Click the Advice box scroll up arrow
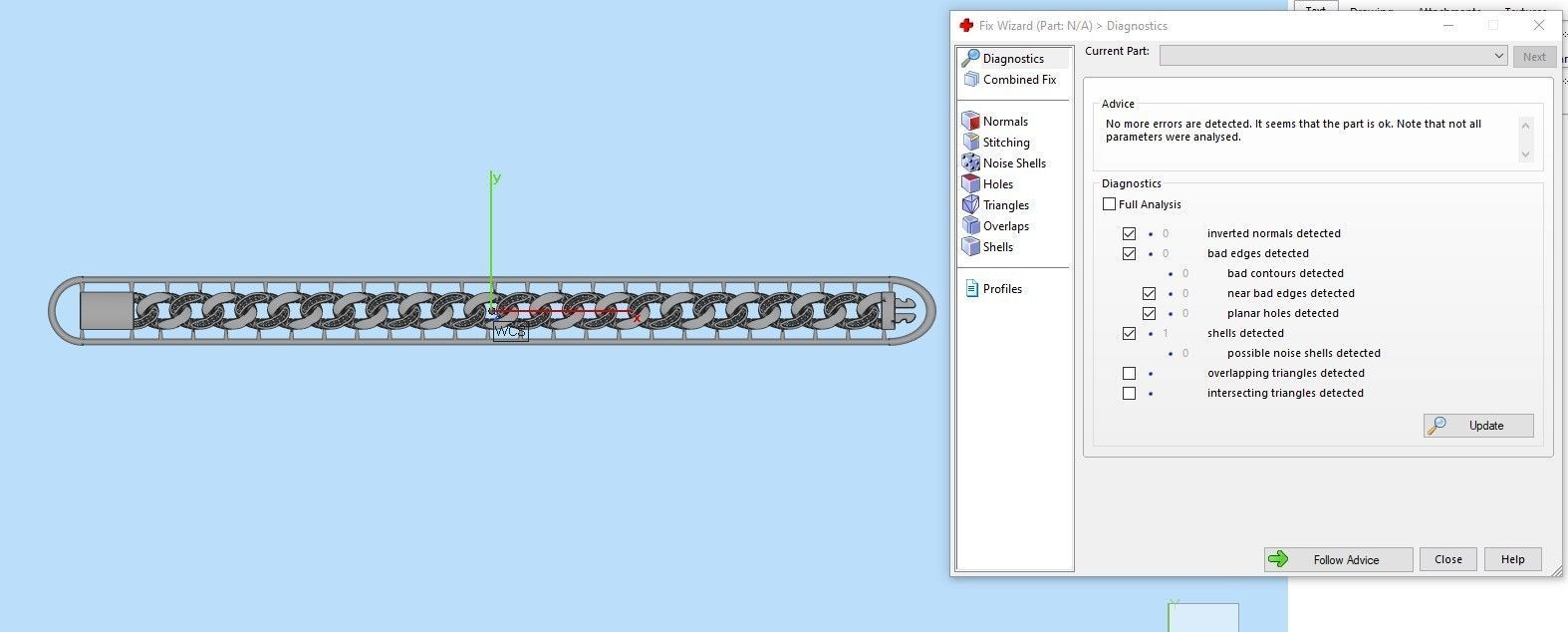 click(x=1525, y=125)
